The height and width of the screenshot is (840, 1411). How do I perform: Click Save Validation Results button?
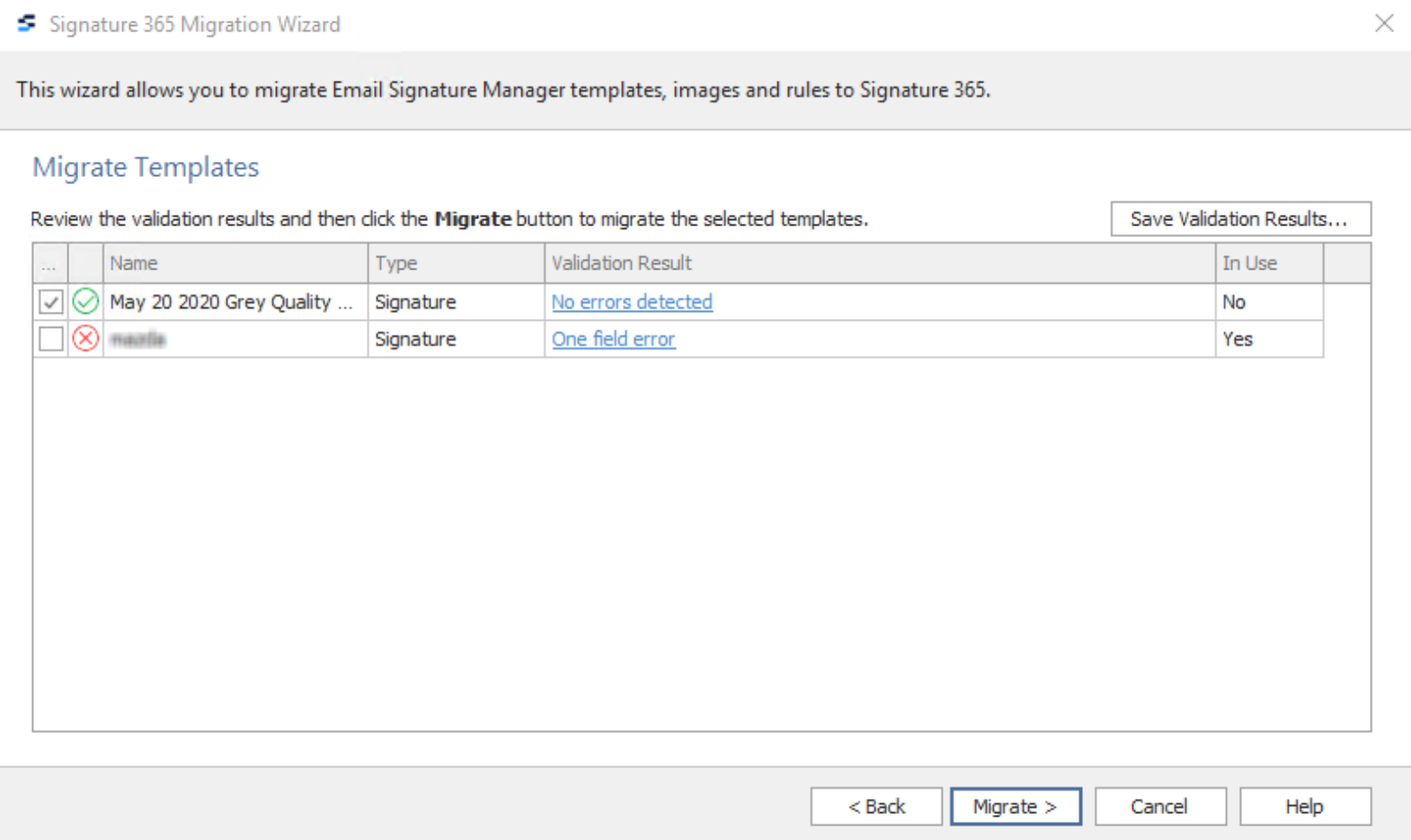pyautogui.click(x=1240, y=218)
